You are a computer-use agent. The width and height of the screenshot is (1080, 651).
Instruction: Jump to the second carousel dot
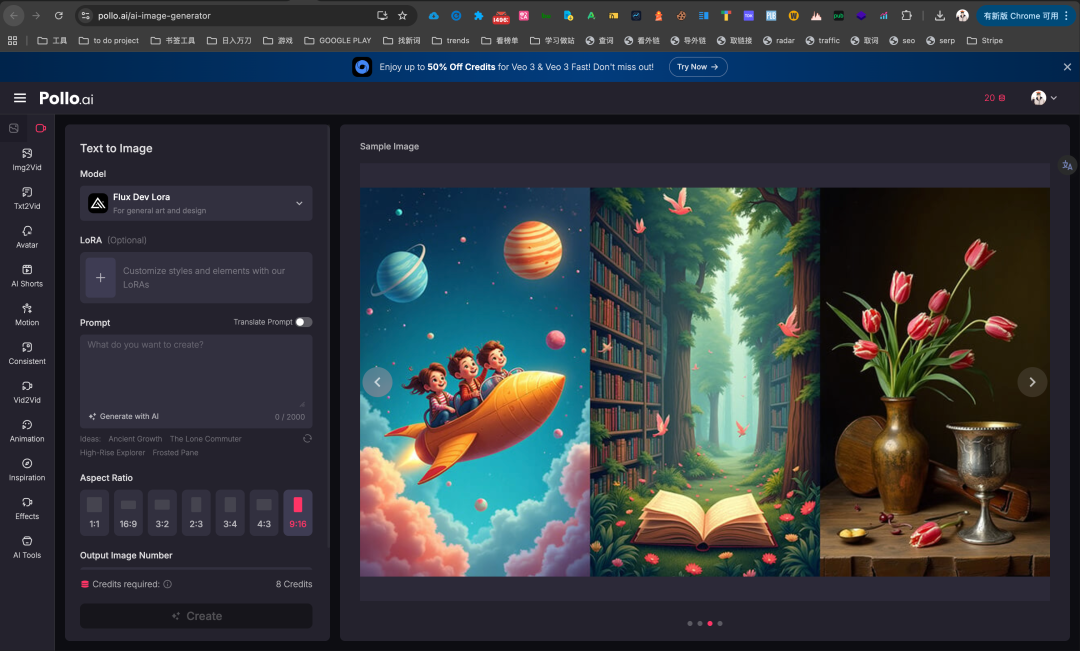point(700,623)
